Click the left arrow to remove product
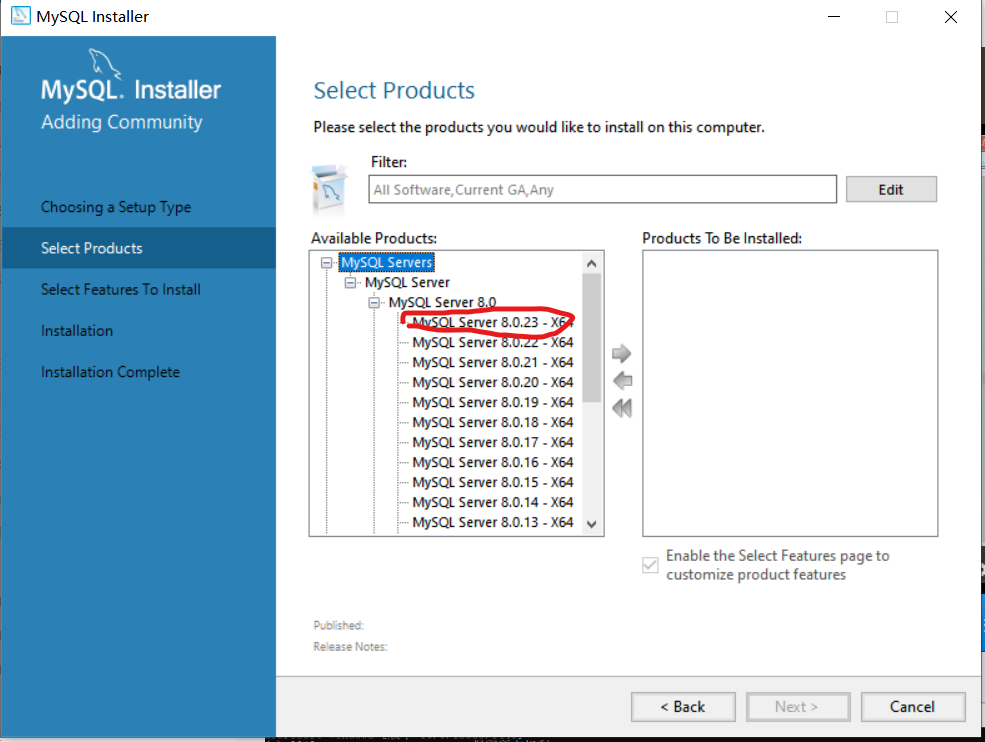 point(623,381)
